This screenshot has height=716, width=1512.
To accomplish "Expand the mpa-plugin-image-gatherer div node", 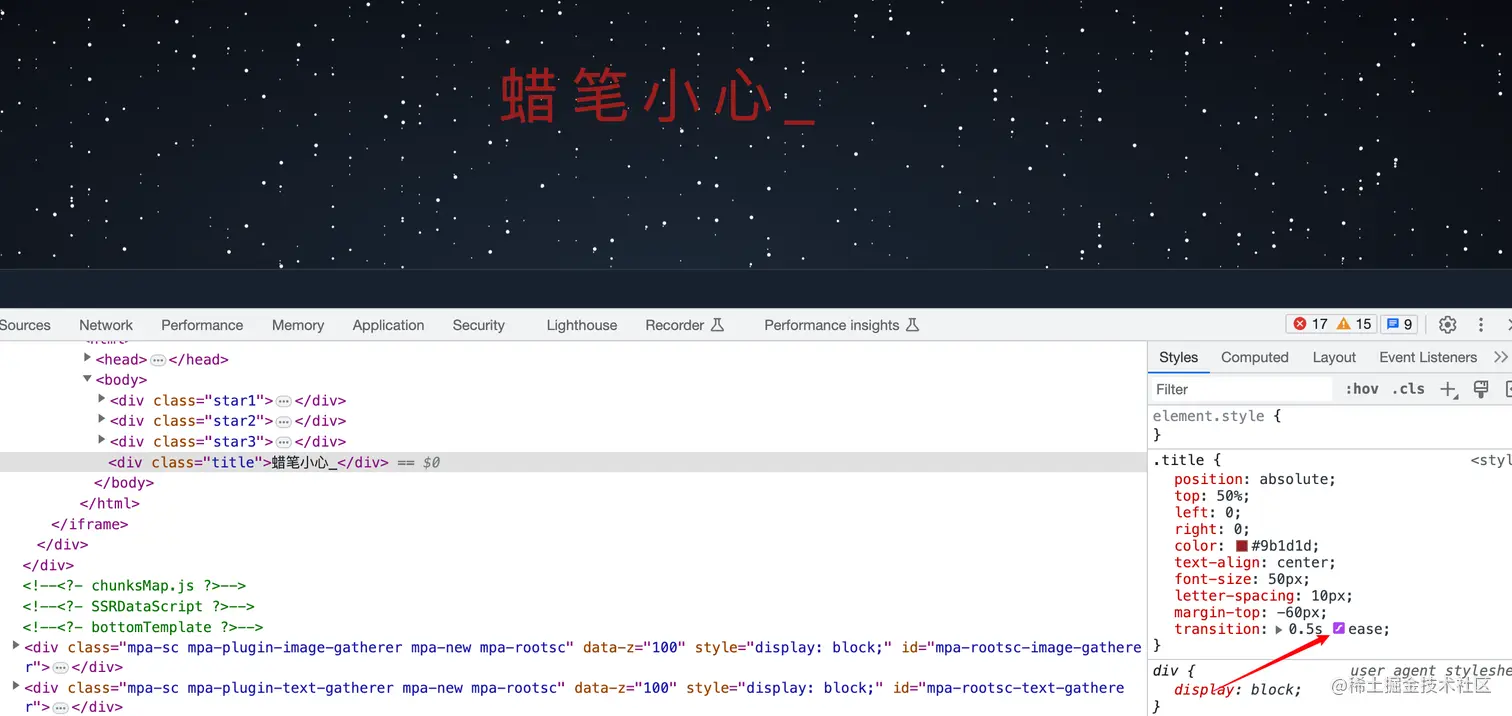I will coord(16,647).
